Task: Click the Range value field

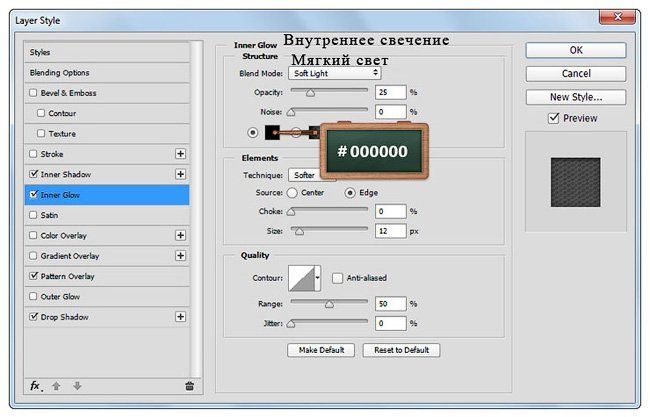Action: (x=391, y=304)
